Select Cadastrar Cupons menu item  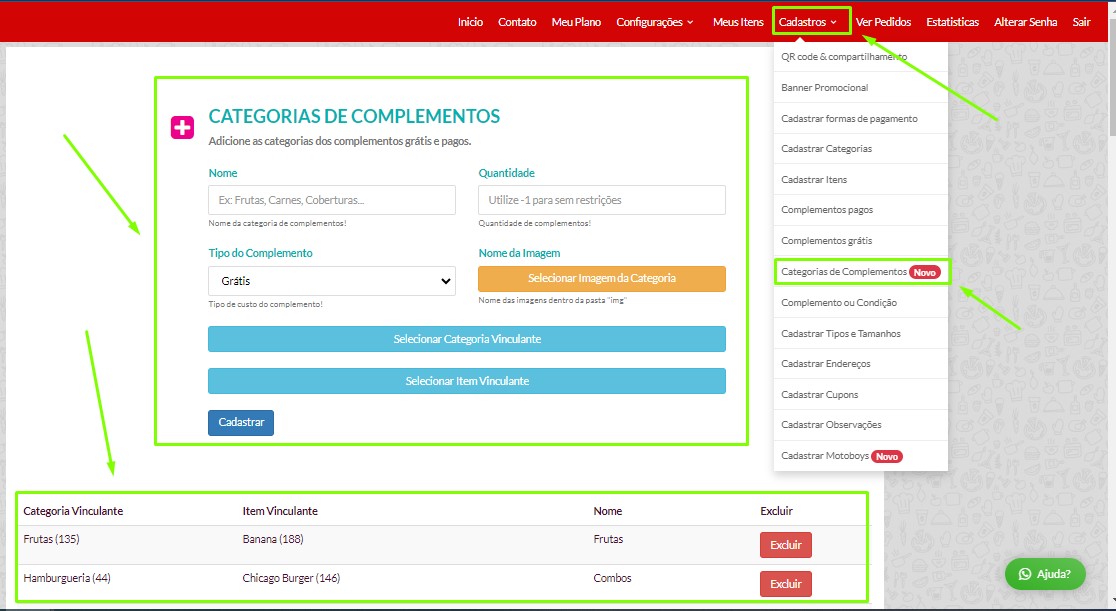(819, 394)
